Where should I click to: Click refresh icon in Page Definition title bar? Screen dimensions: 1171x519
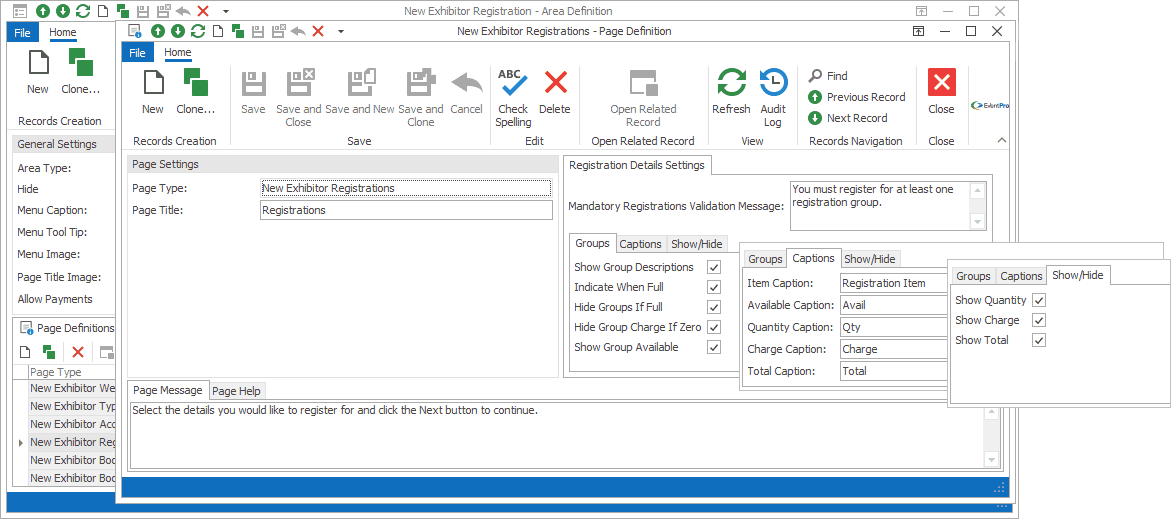click(198, 31)
